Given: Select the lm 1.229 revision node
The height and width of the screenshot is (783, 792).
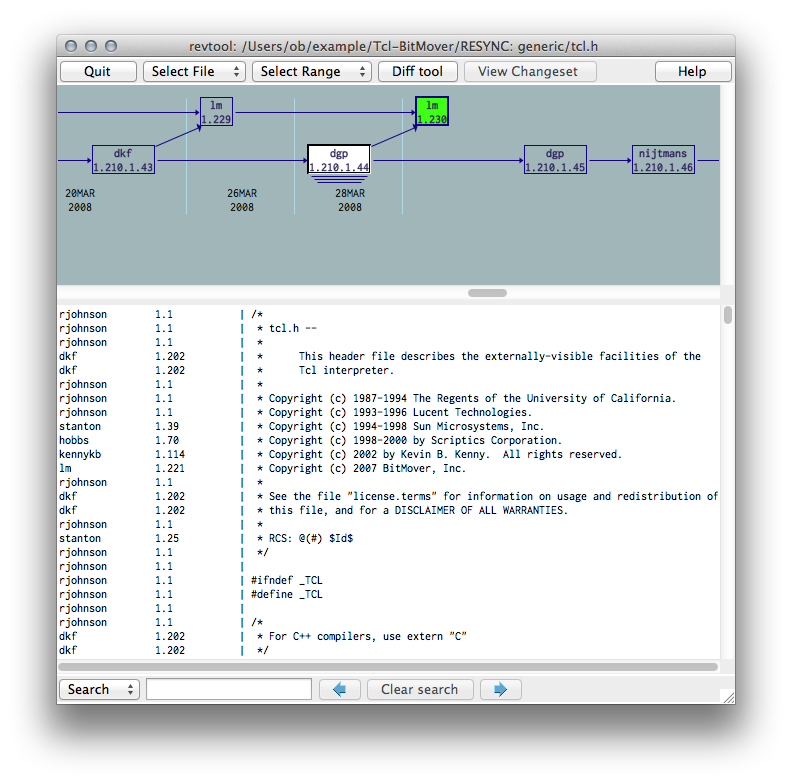Looking at the screenshot, I should click(x=216, y=112).
